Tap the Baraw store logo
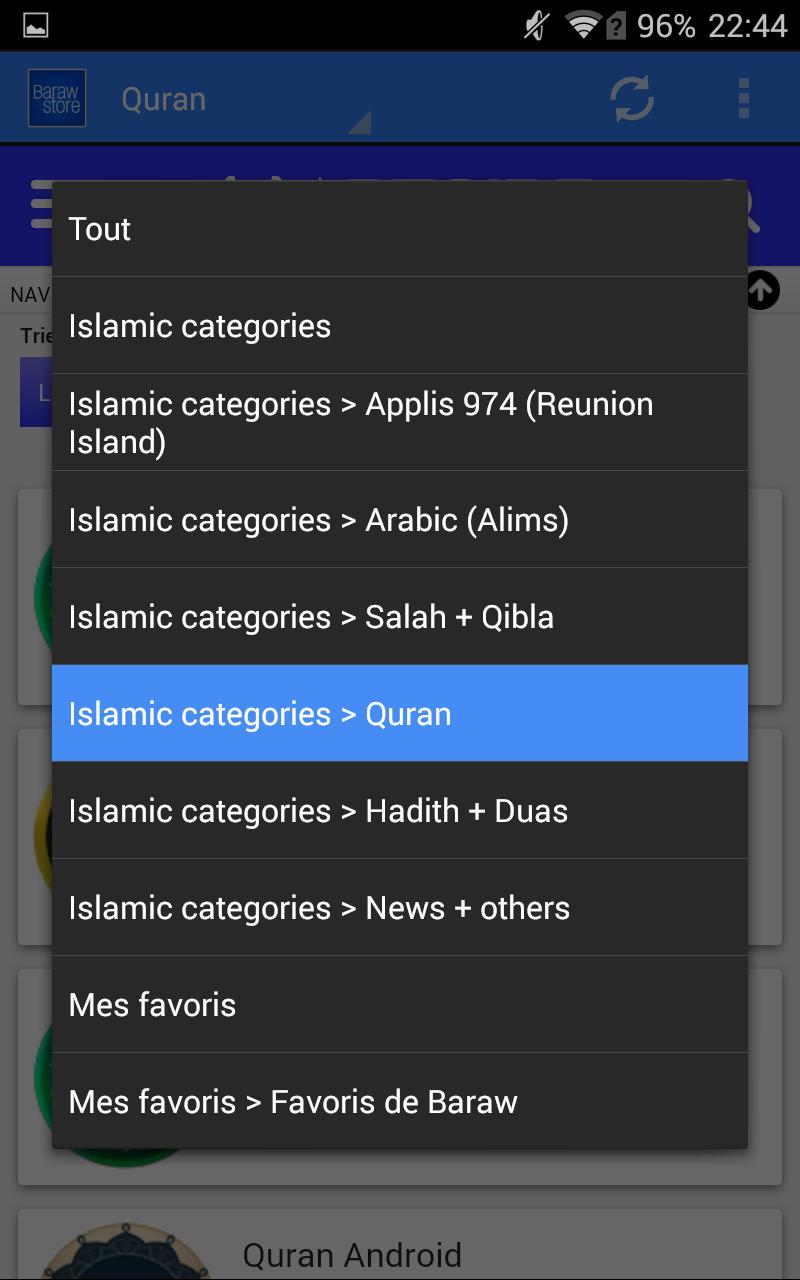The image size is (800, 1280). click(x=55, y=97)
